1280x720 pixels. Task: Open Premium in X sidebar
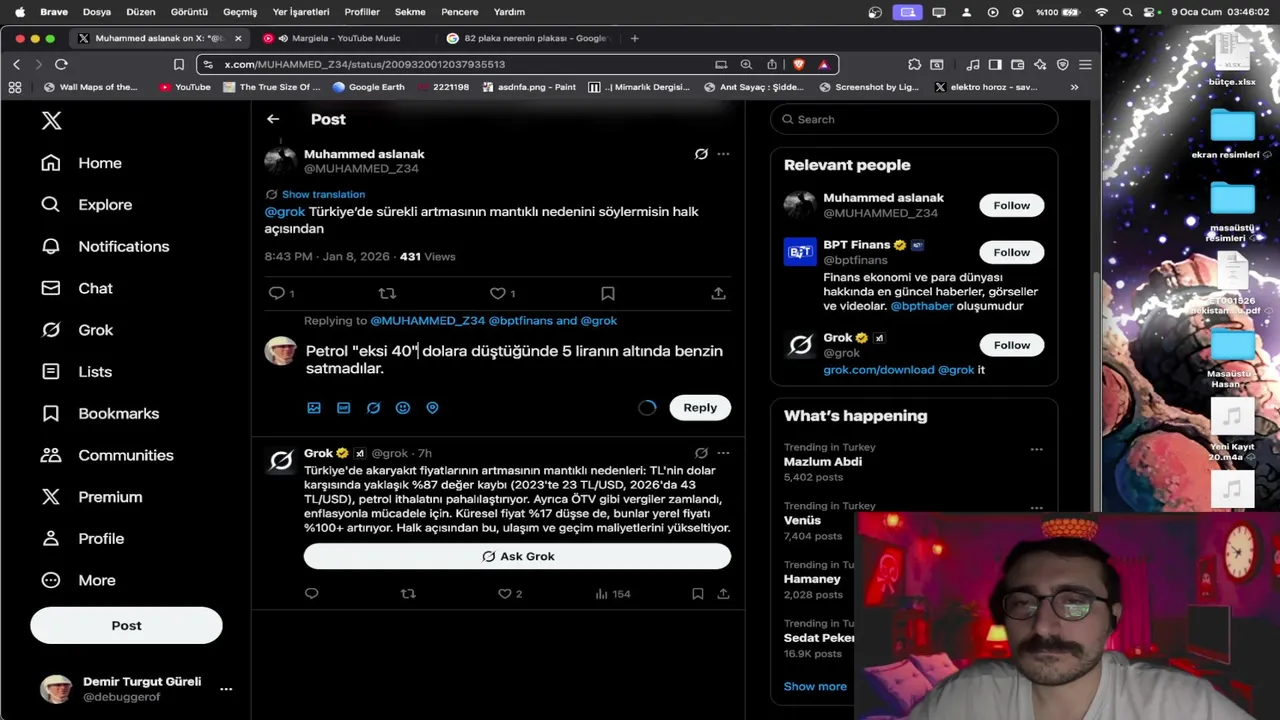[91, 497]
